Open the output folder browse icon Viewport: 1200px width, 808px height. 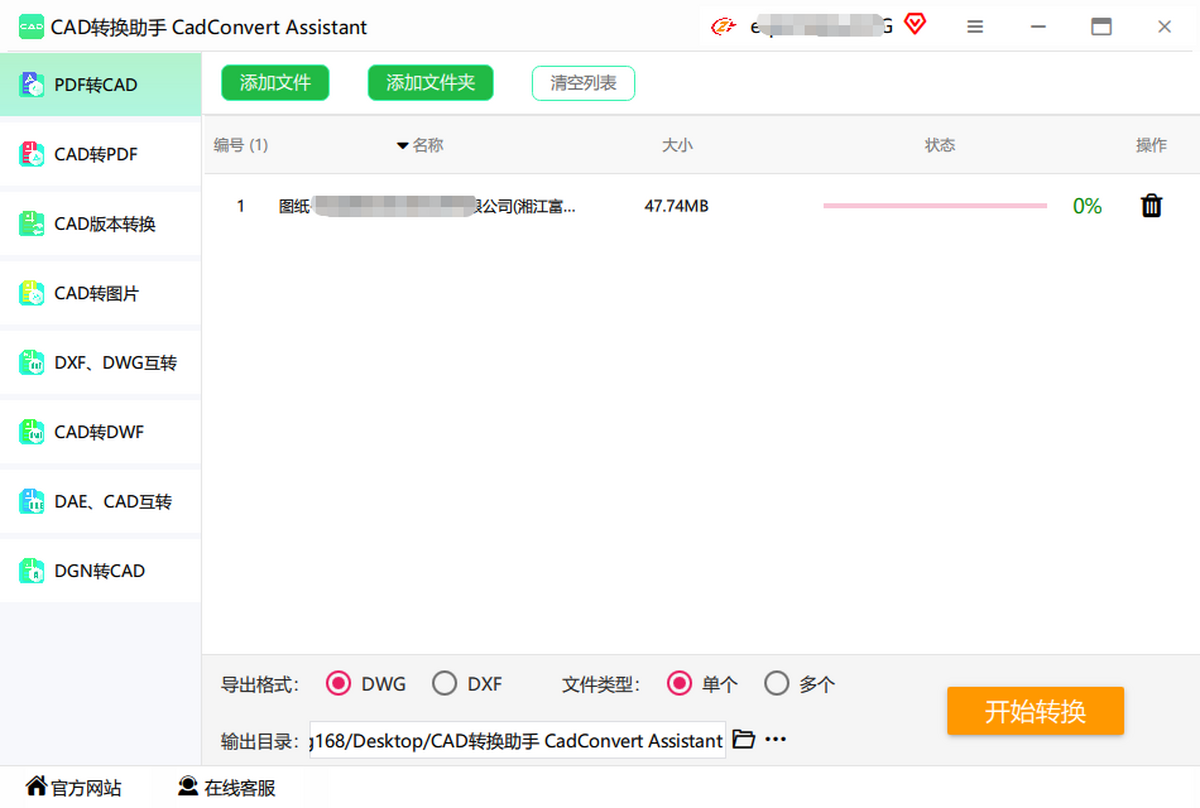[743, 739]
